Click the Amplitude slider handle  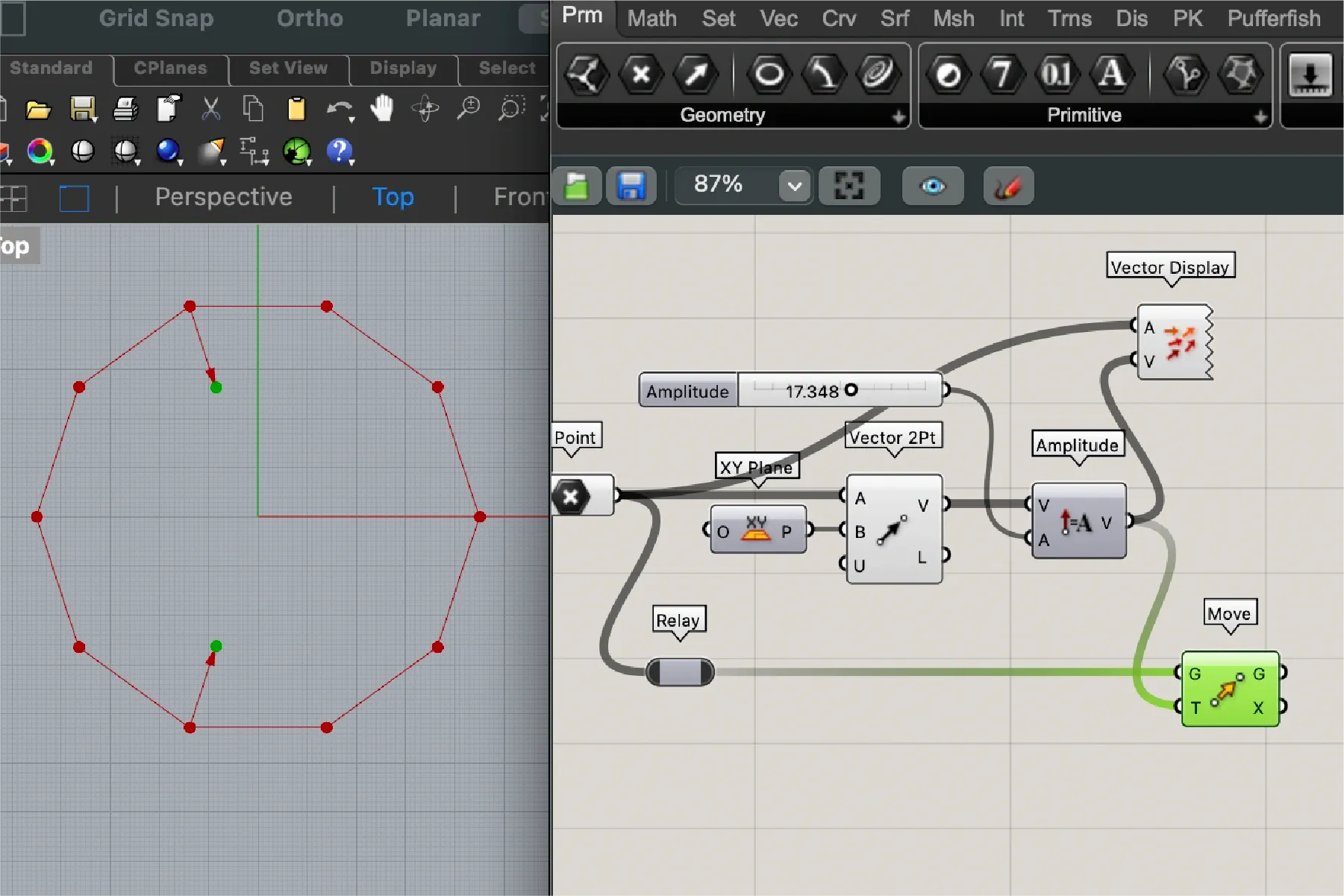coord(851,389)
